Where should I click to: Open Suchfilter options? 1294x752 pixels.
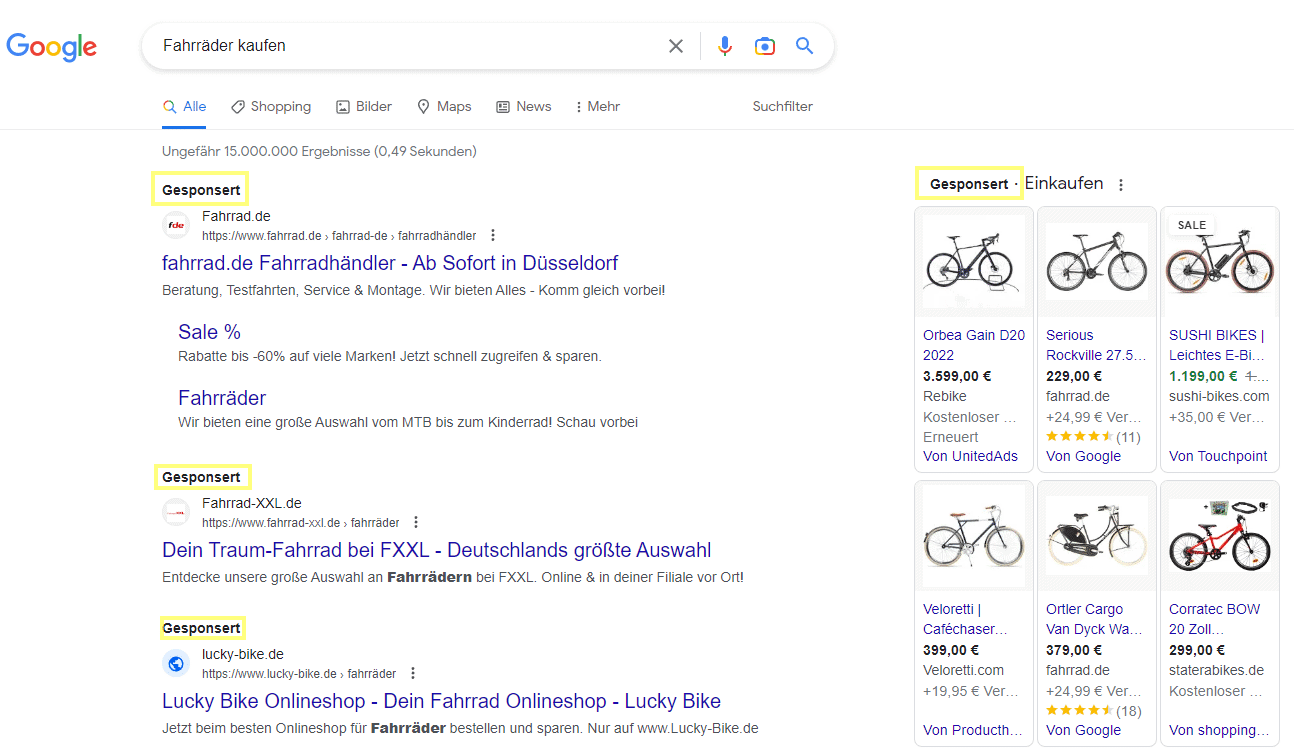tap(783, 107)
